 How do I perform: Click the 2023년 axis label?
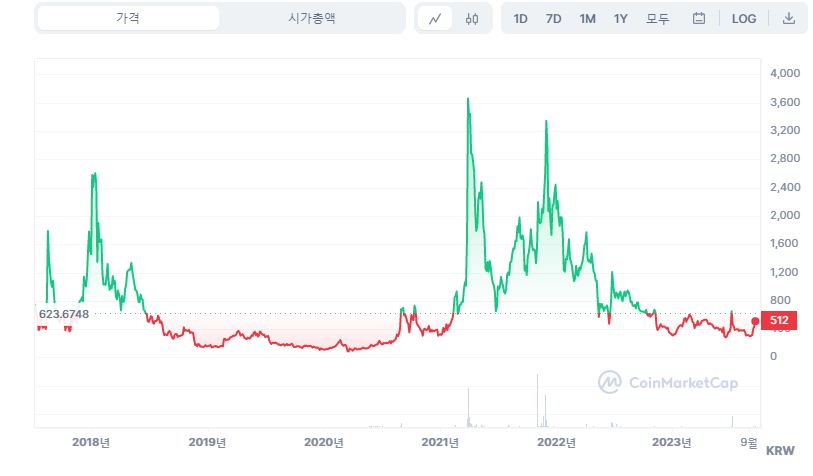coord(671,442)
